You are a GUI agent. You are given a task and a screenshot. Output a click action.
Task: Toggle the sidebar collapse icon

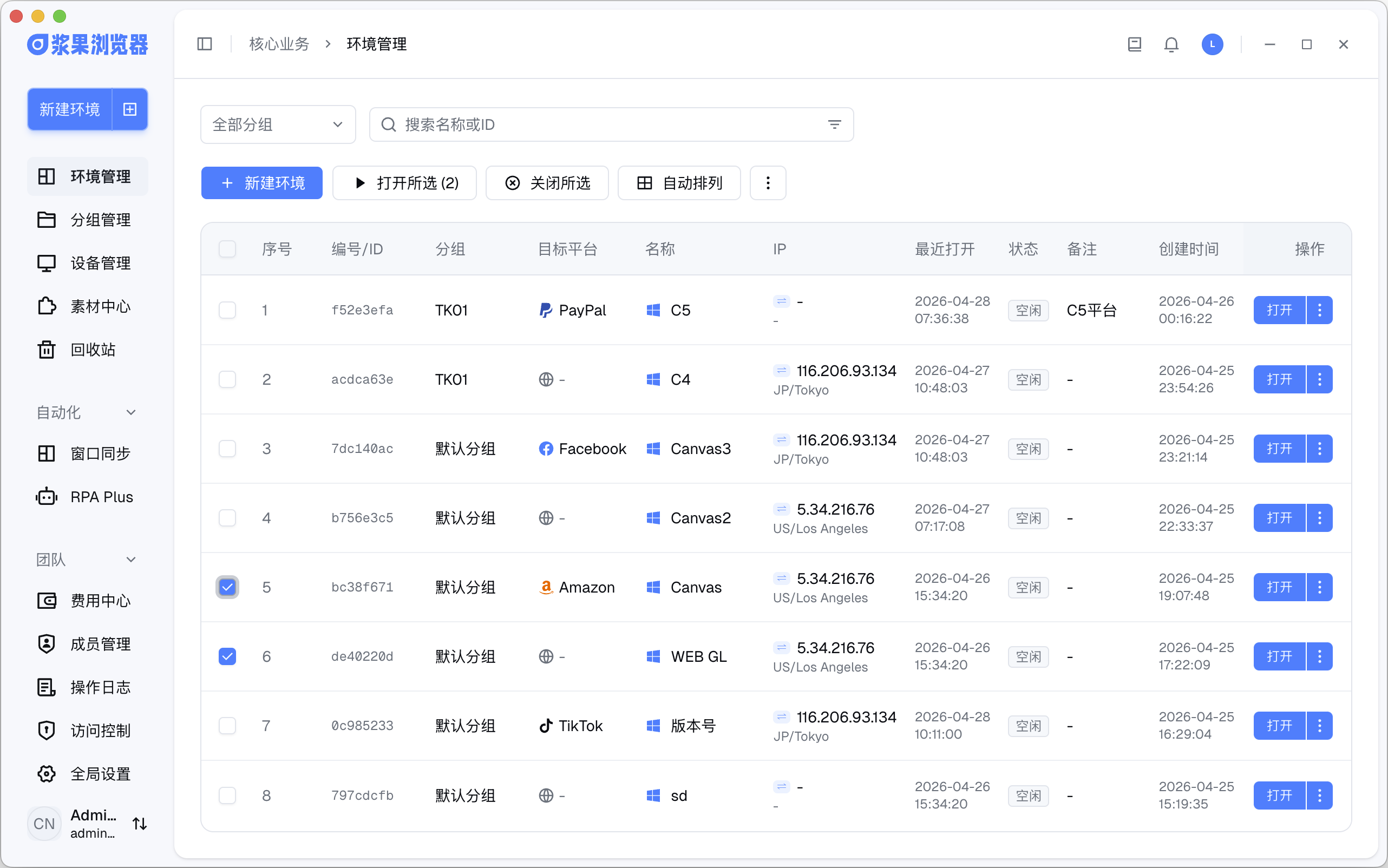pyautogui.click(x=205, y=44)
